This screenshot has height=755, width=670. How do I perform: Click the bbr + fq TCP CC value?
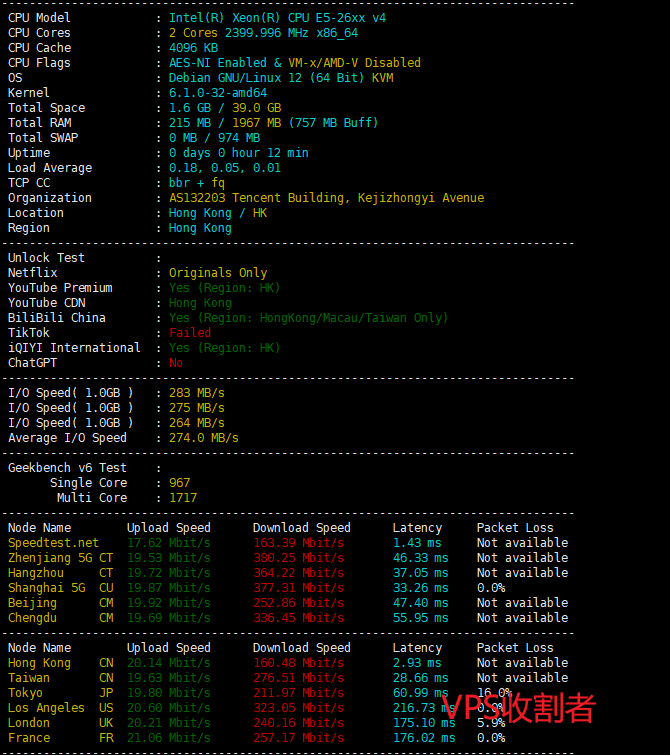(x=197, y=183)
